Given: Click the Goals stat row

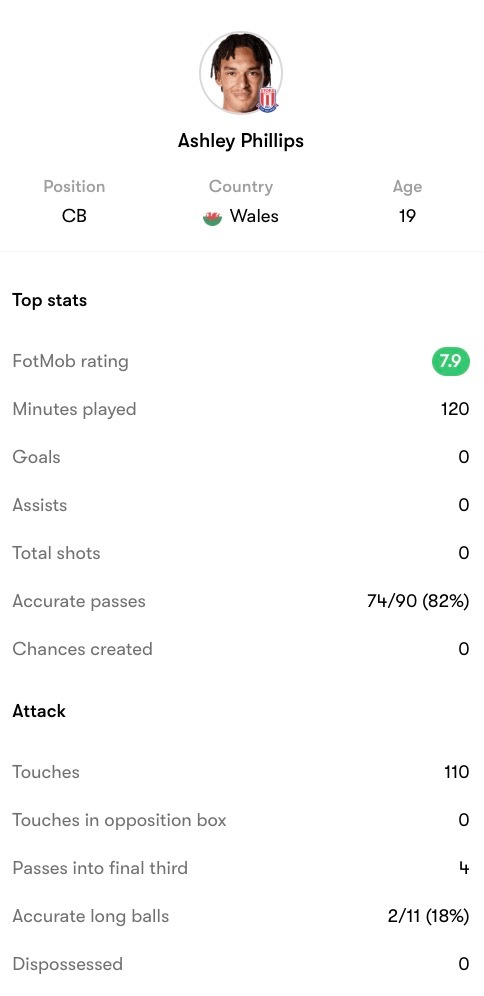Looking at the screenshot, I should coord(241,457).
